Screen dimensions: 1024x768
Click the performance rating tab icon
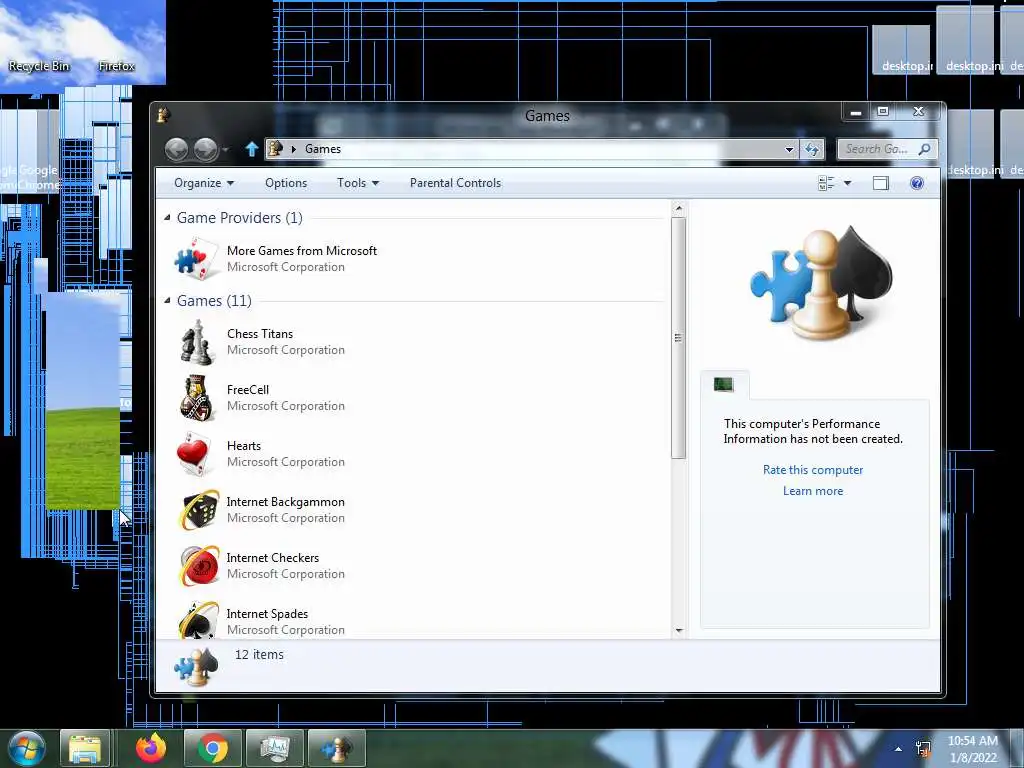724,385
